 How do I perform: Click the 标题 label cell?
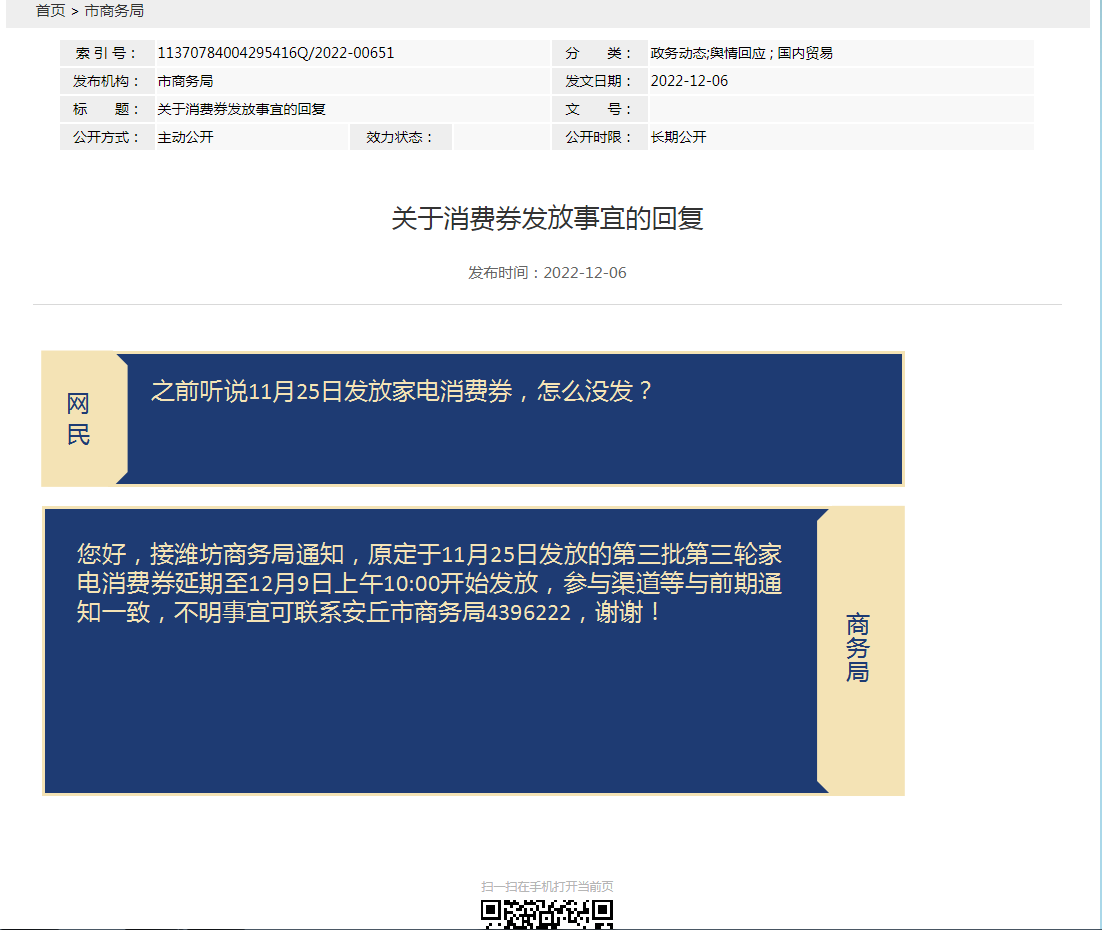[107, 109]
